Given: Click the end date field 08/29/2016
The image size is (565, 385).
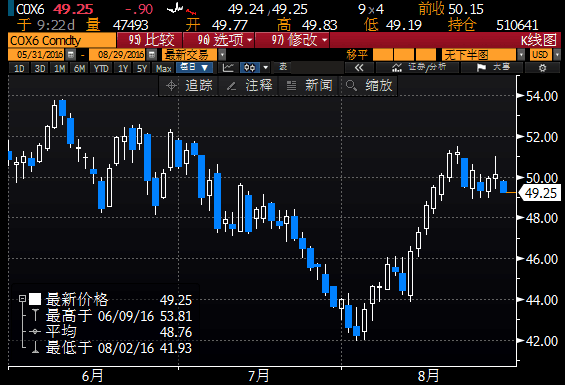Looking at the screenshot, I should 118,55.
